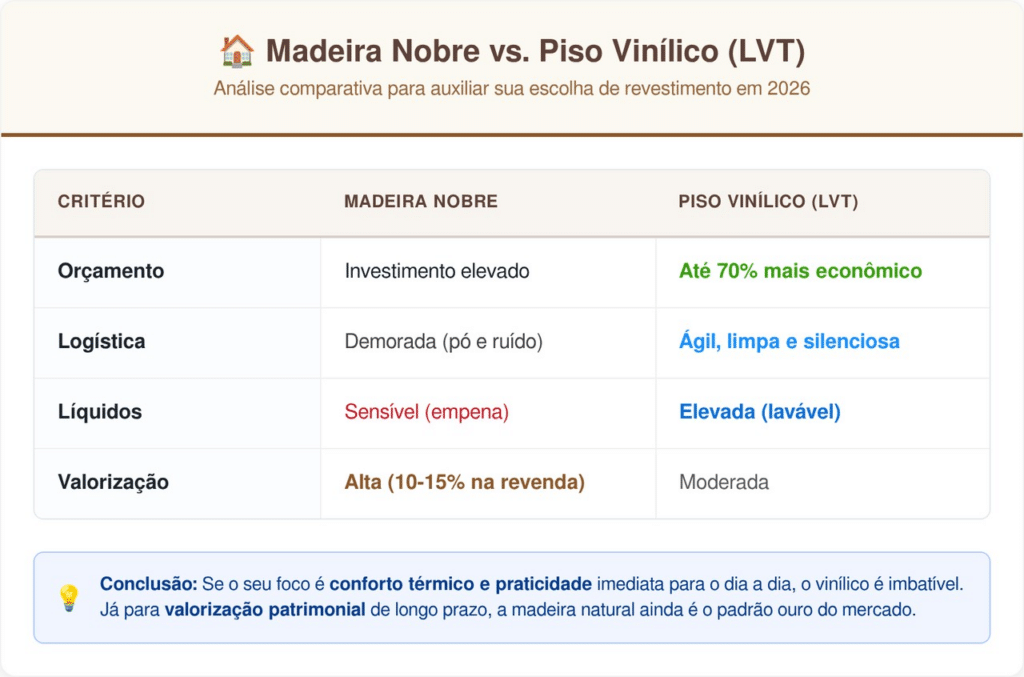Image resolution: width=1024 pixels, height=677 pixels.
Task: Click the Investimento elevado cell
Action: [437, 271]
